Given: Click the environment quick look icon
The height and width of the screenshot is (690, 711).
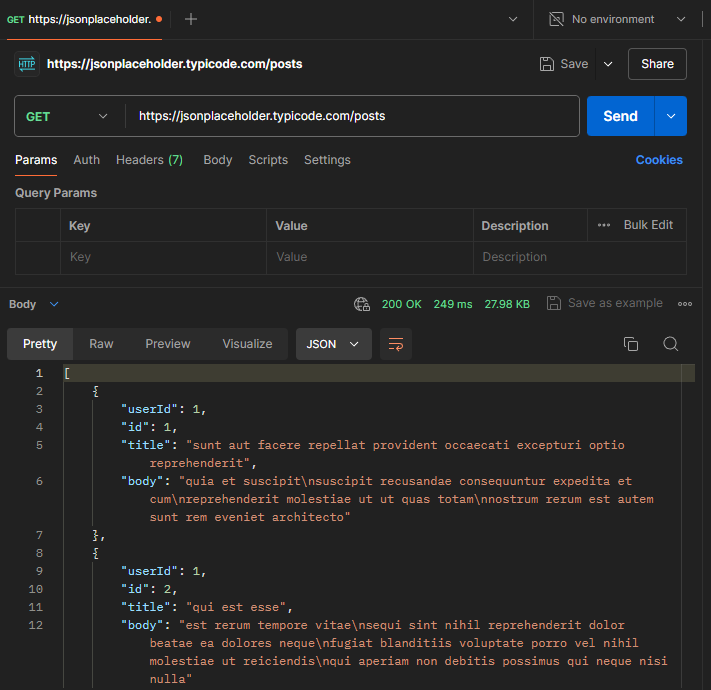Looking at the screenshot, I should point(556,19).
